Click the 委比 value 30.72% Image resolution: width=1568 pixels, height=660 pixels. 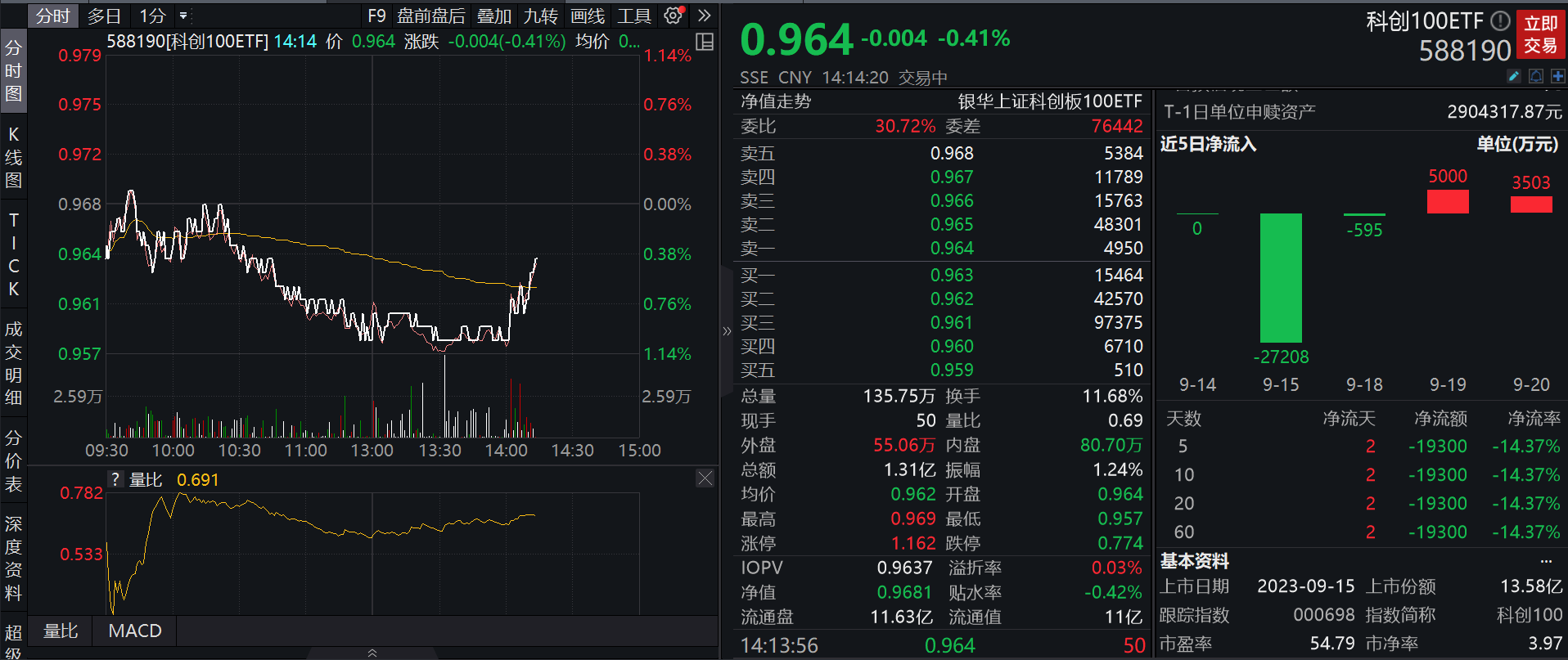pos(905,126)
